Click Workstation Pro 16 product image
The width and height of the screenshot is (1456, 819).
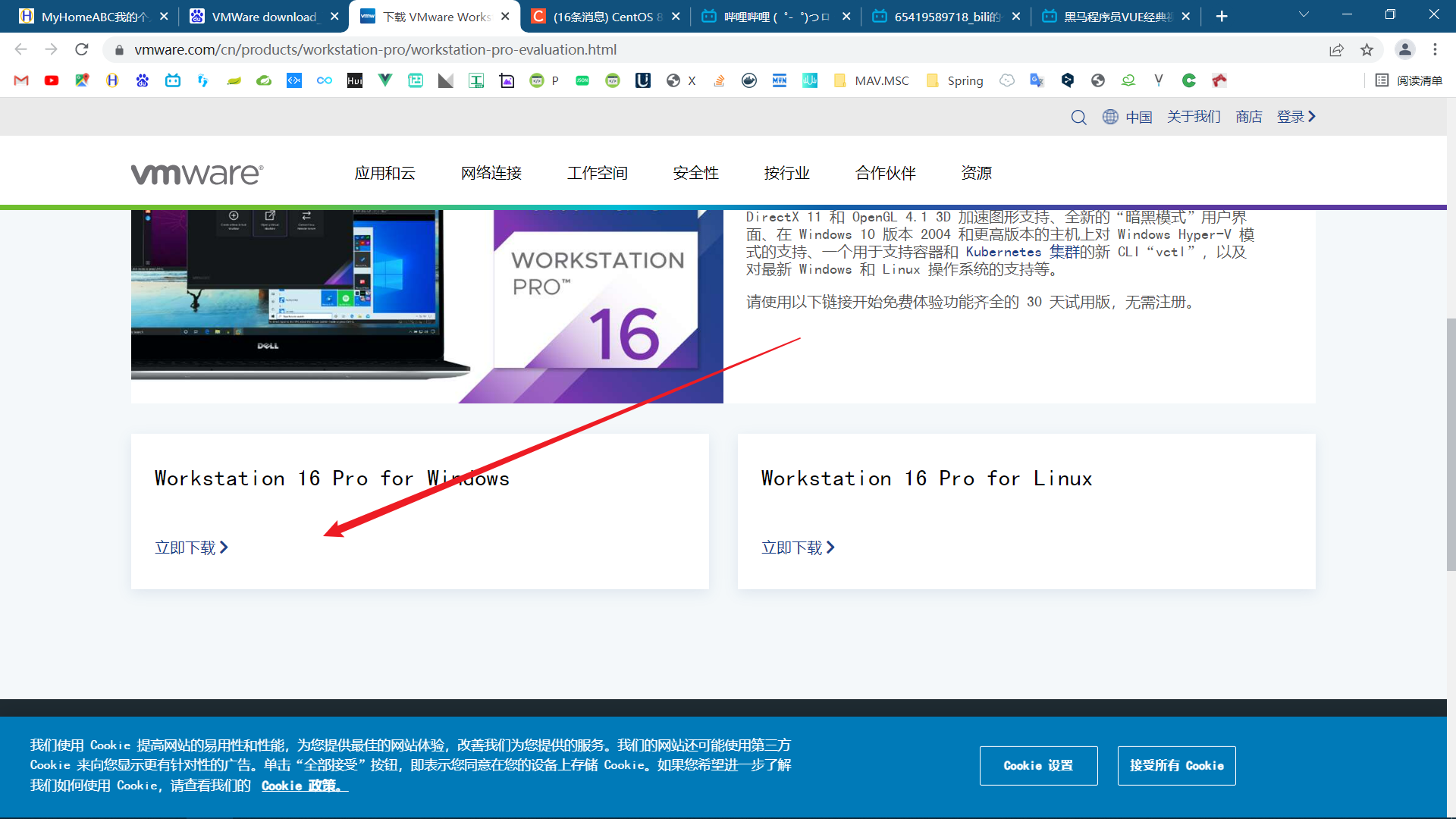coord(427,306)
